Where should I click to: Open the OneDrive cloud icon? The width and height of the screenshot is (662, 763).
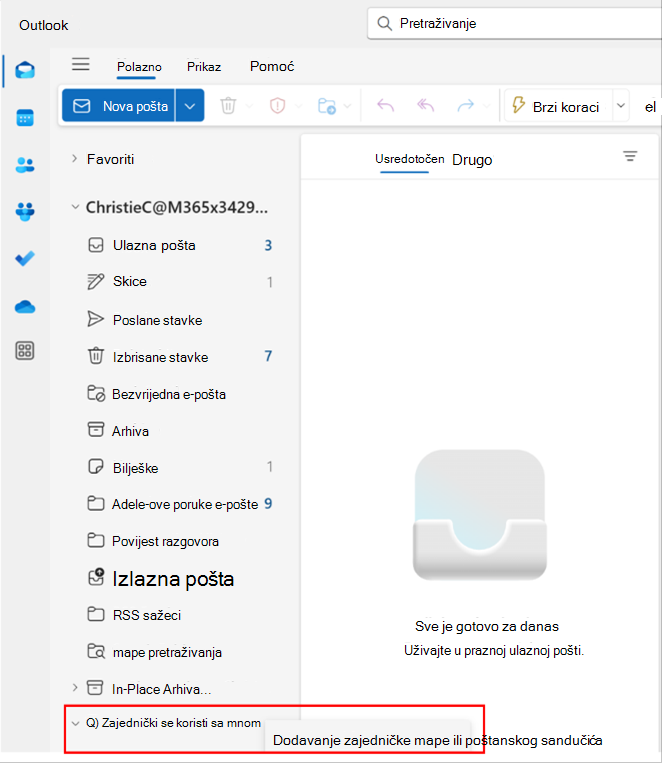pyautogui.click(x=25, y=307)
